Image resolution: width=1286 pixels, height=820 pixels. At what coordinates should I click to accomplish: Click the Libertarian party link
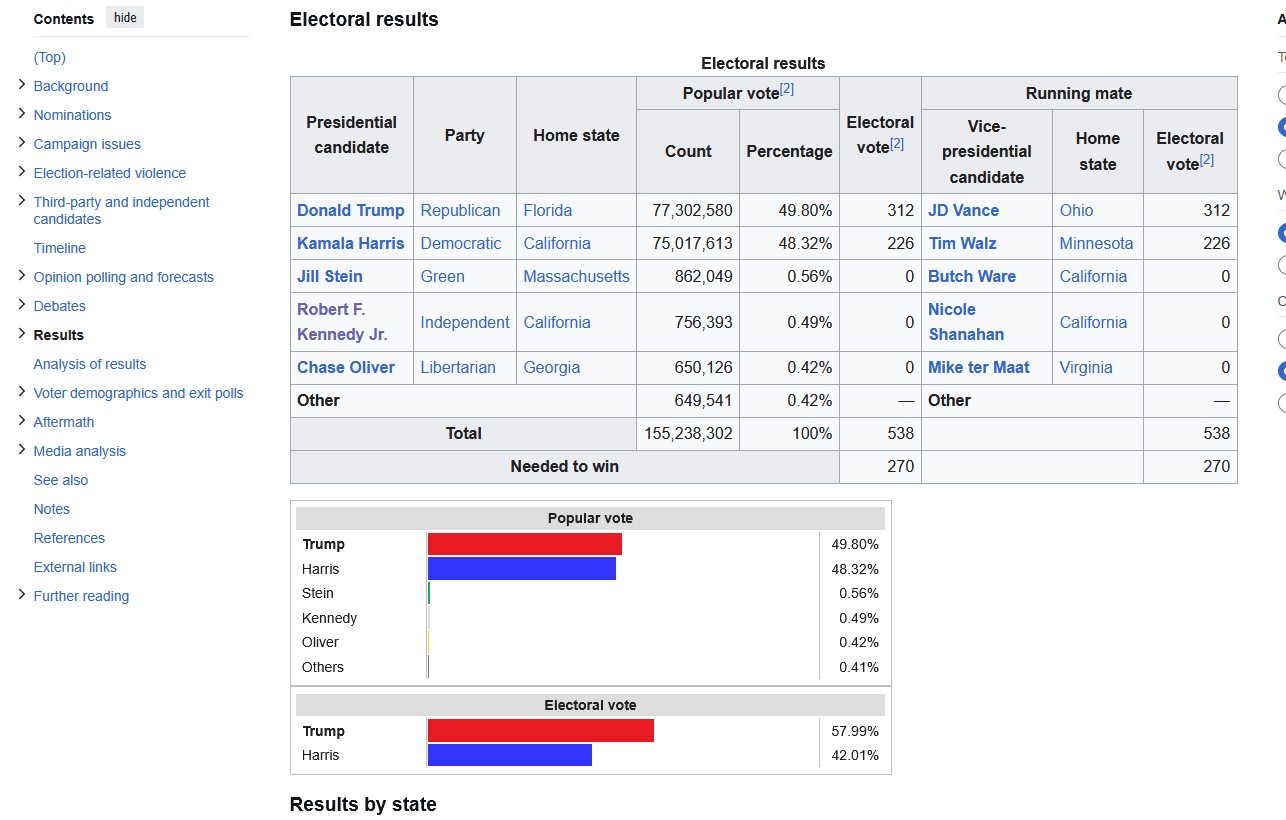tap(458, 367)
